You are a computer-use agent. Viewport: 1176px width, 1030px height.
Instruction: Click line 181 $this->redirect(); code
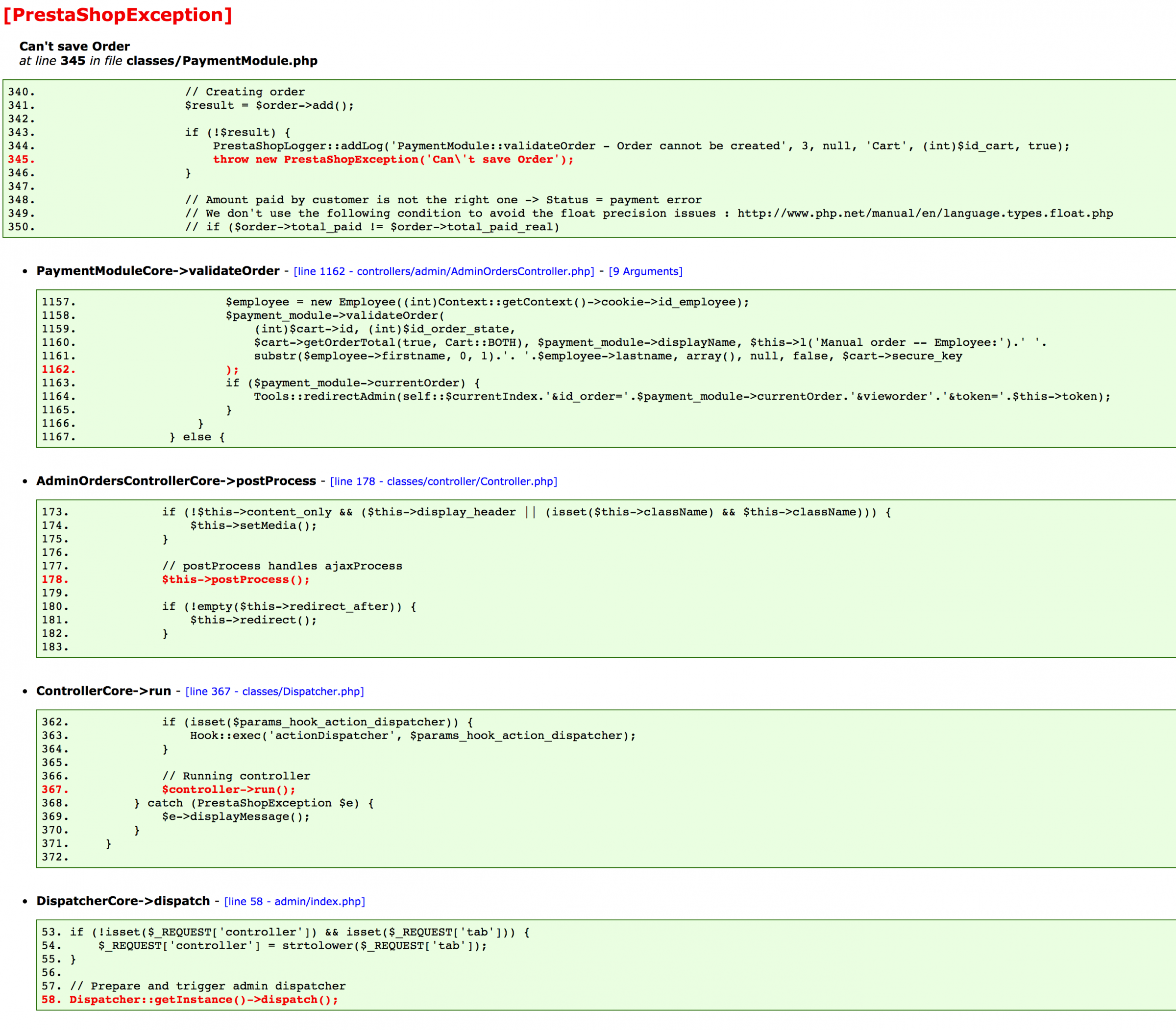tap(254, 620)
